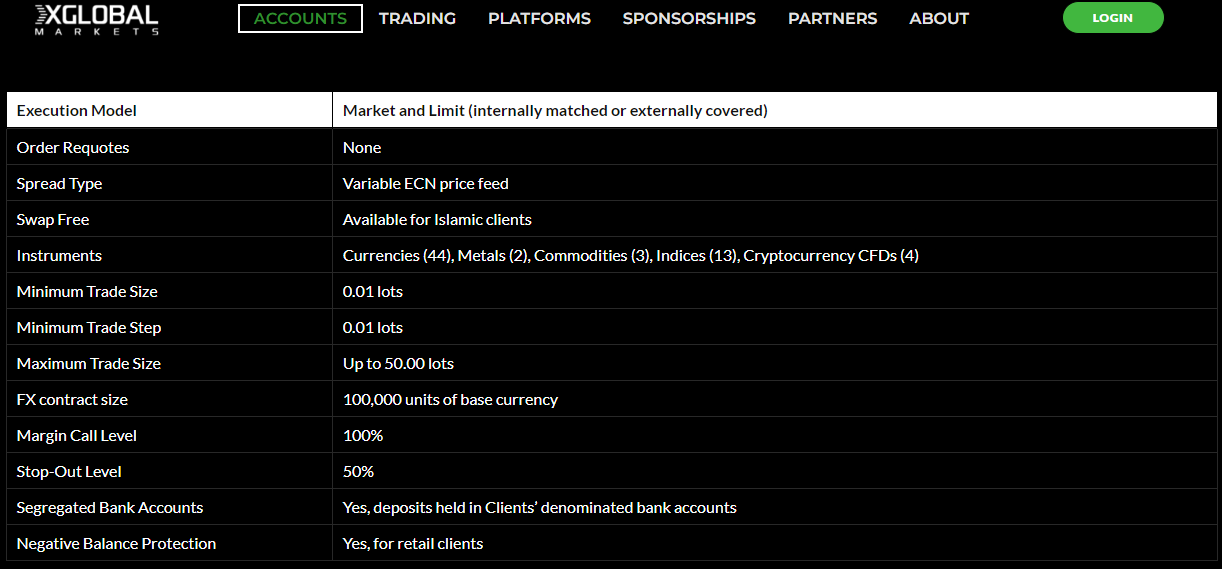This screenshot has width=1222, height=569.
Task: Open the PLATFORMS menu
Action: [x=539, y=18]
